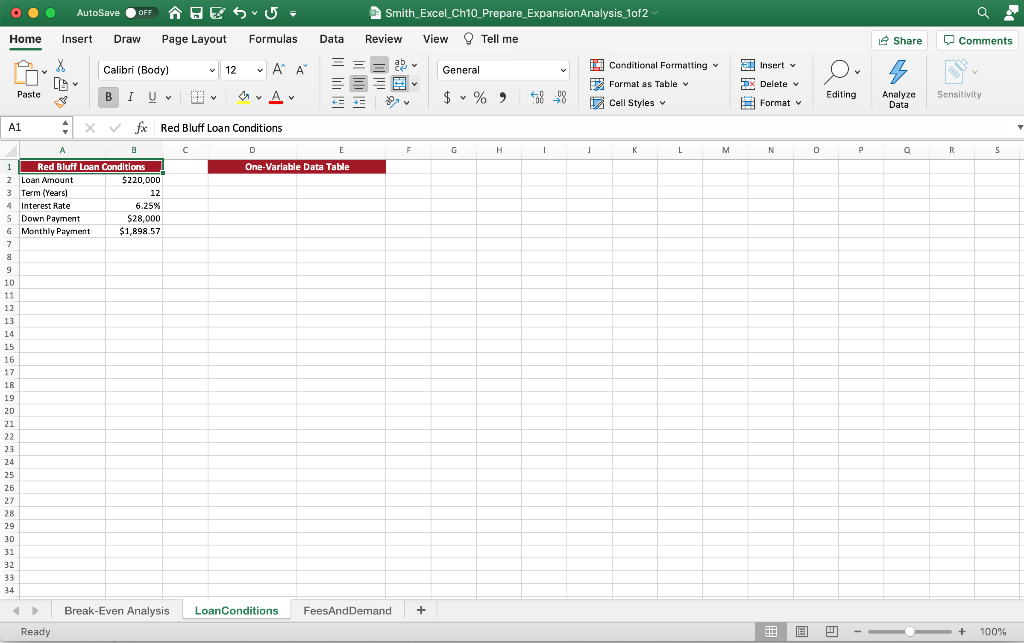Toggle Center horizontal alignment
The image size is (1024, 643).
359,84
